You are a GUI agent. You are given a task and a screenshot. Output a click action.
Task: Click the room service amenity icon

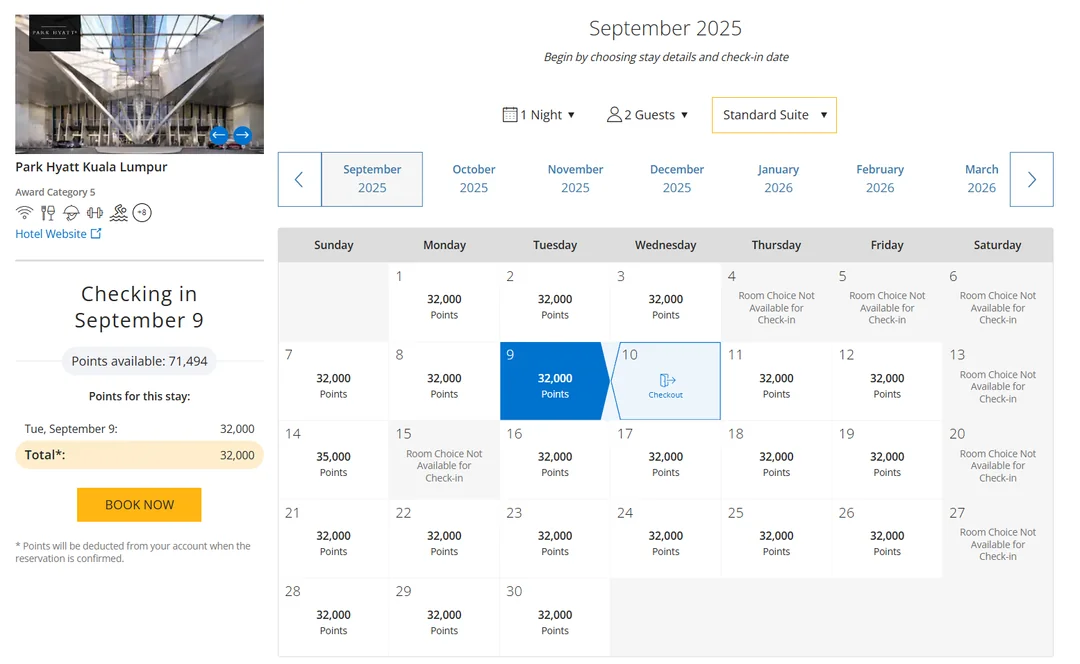[71, 212]
